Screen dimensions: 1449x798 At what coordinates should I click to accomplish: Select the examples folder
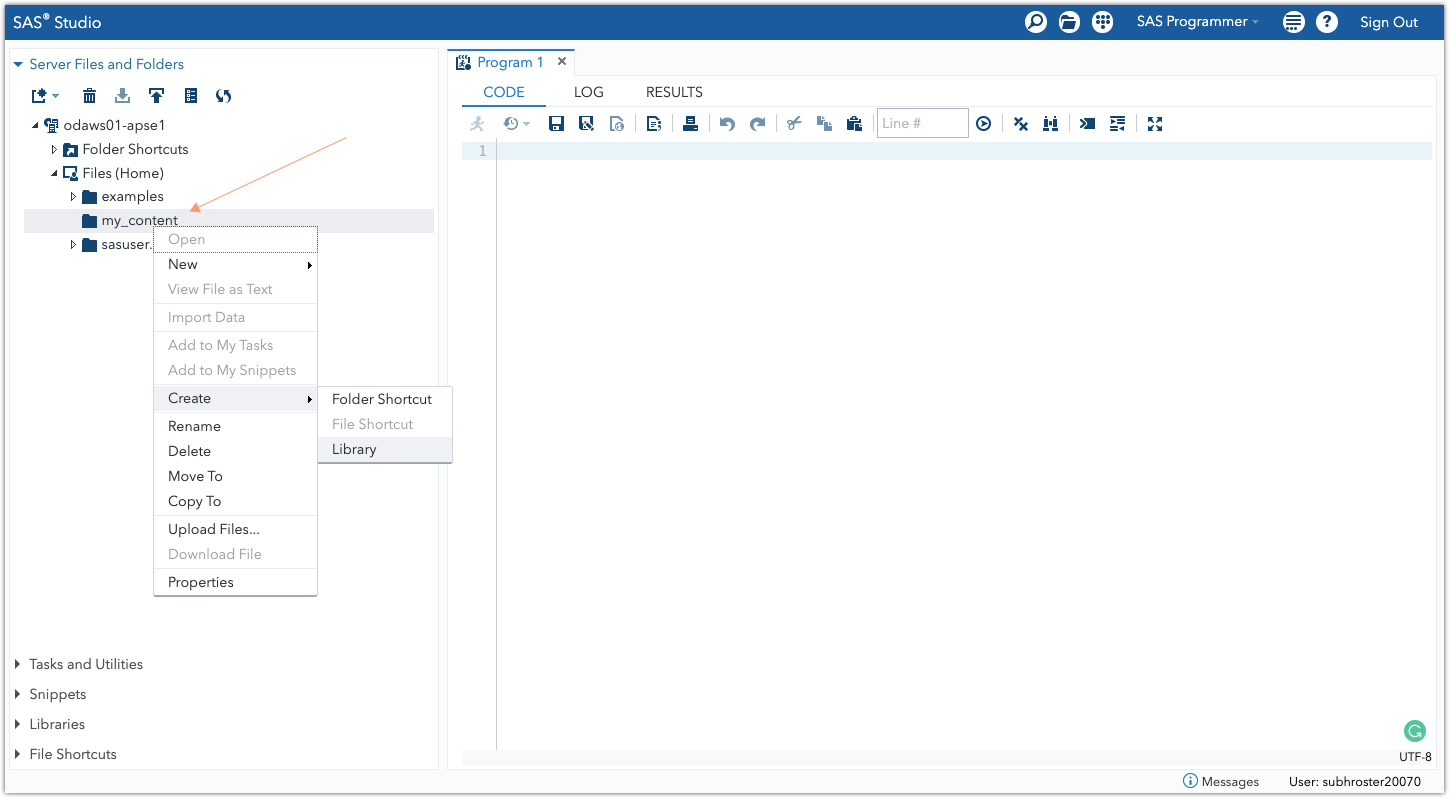132,197
